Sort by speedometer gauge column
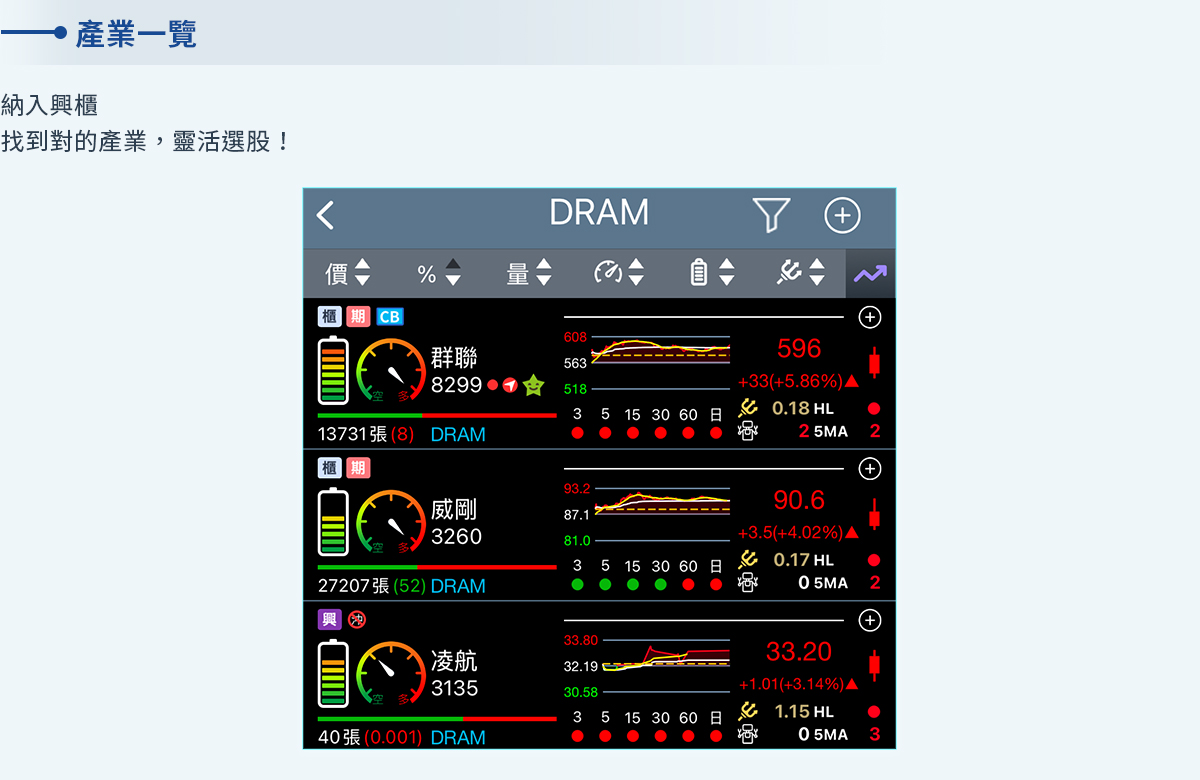 coord(619,273)
